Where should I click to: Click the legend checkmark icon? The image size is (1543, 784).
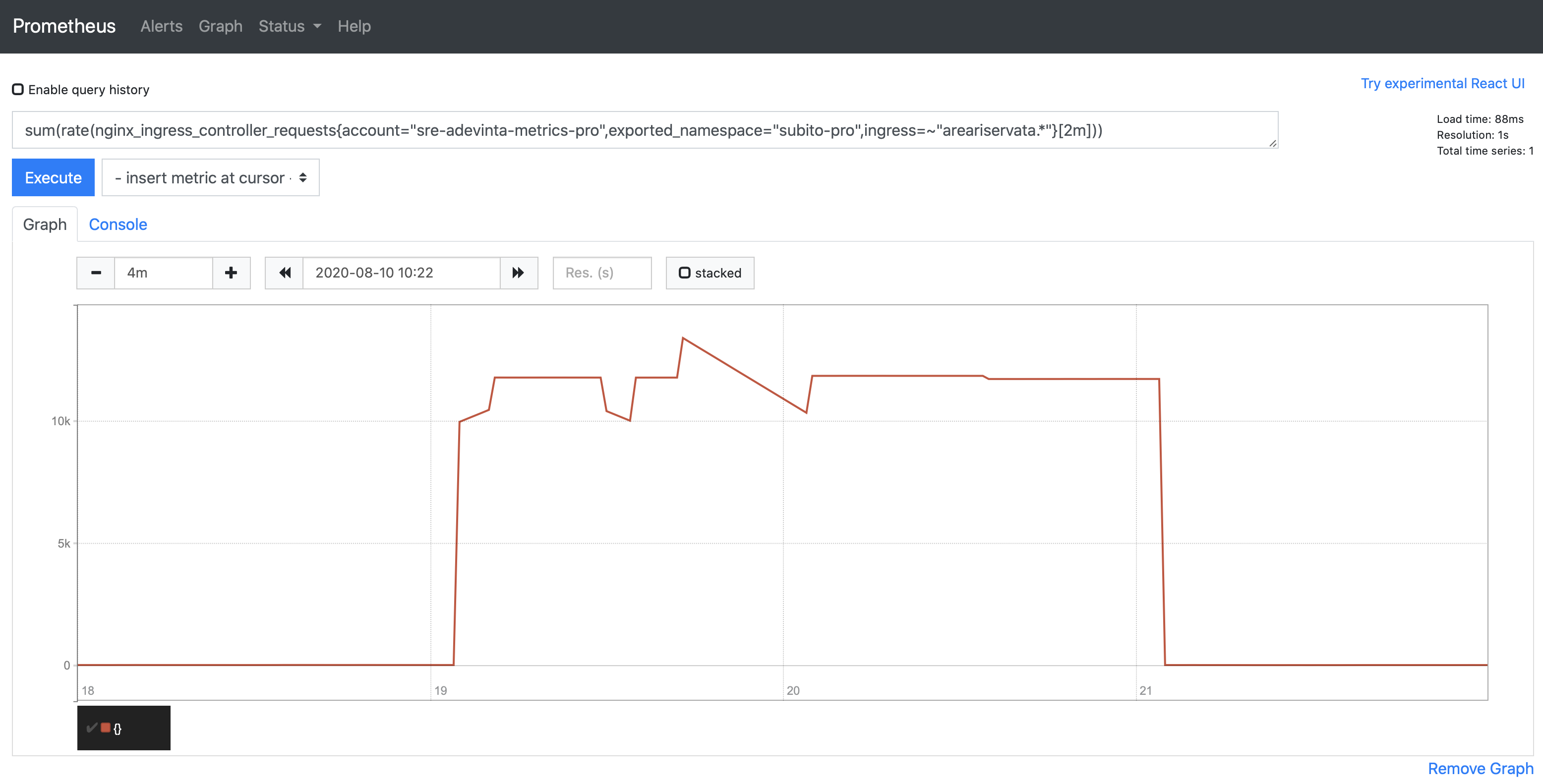pos(92,728)
